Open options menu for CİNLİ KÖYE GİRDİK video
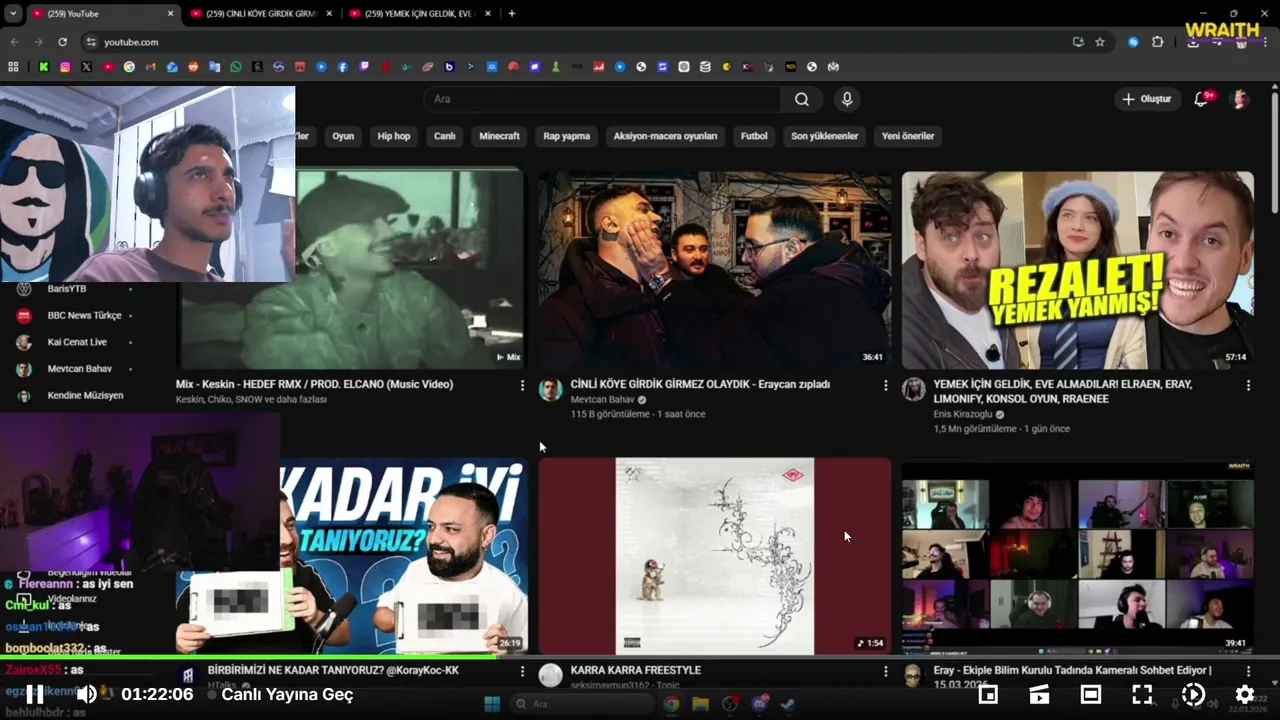This screenshot has height=720, width=1280. pyautogui.click(x=885, y=385)
